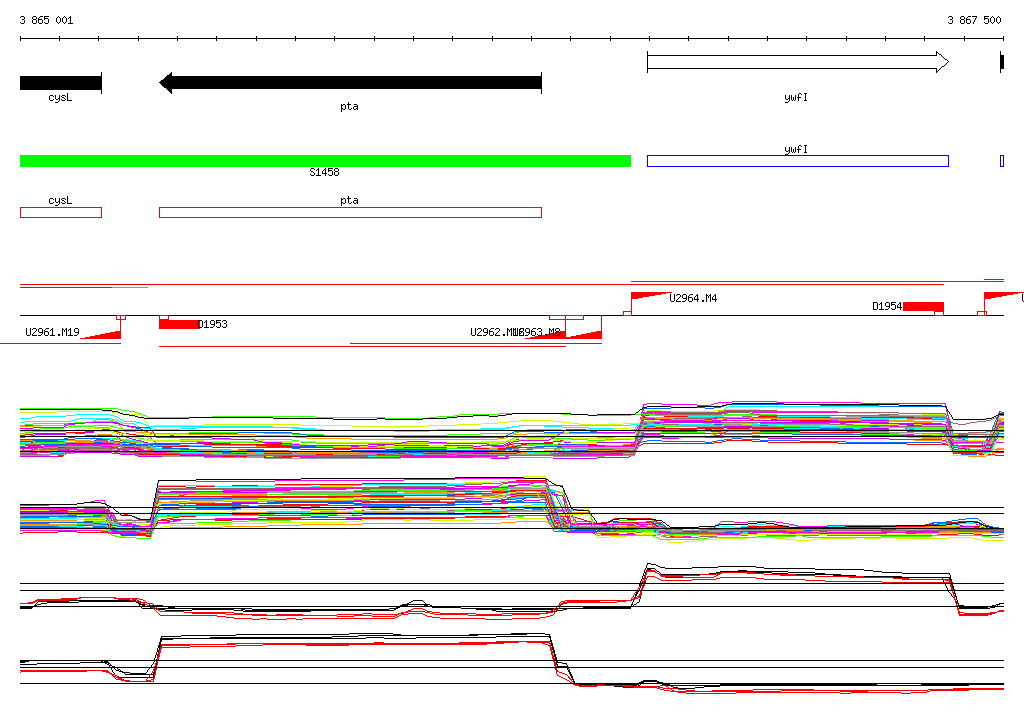1024x714 pixels.
Task: Click the red pta outlined box
Action: pyautogui.click(x=350, y=212)
